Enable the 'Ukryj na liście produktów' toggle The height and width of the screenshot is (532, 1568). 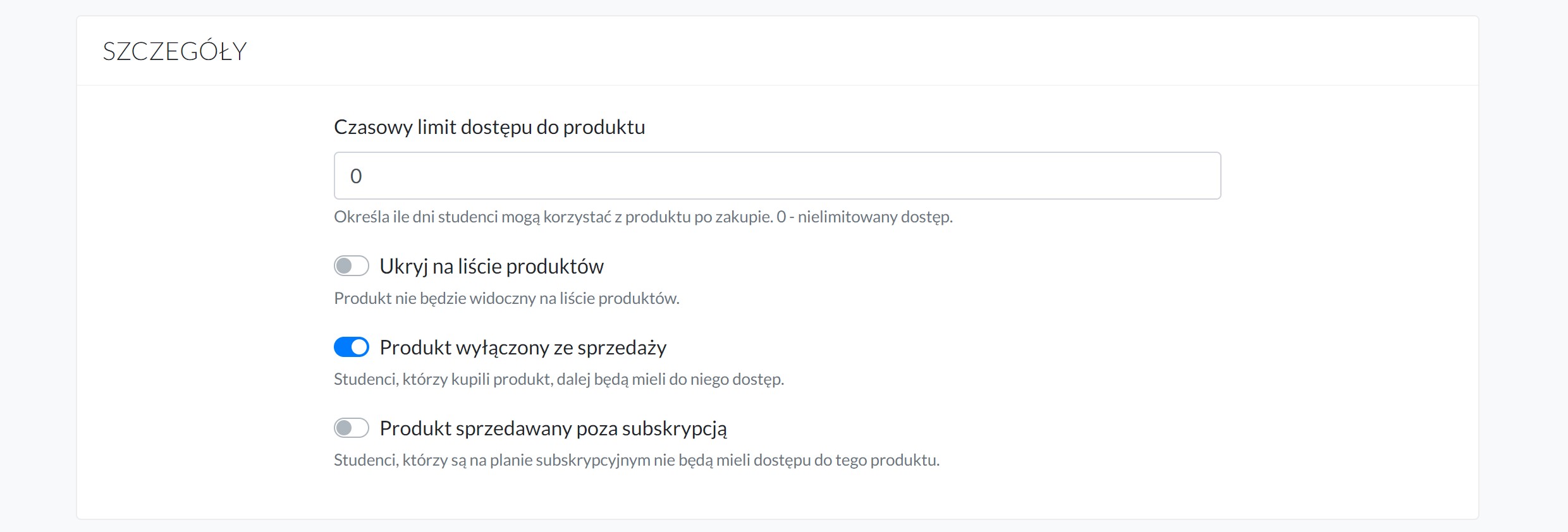point(352,266)
